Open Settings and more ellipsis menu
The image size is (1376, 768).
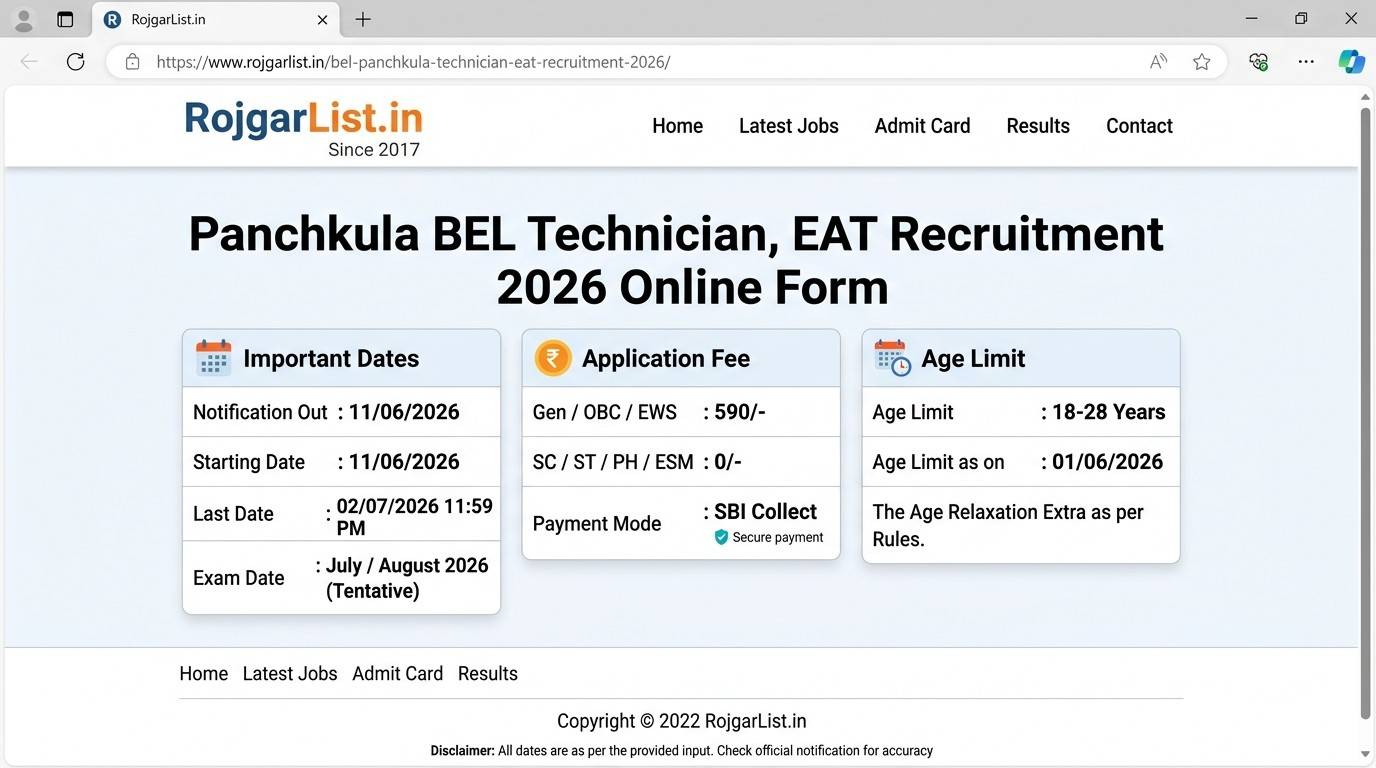tap(1306, 62)
